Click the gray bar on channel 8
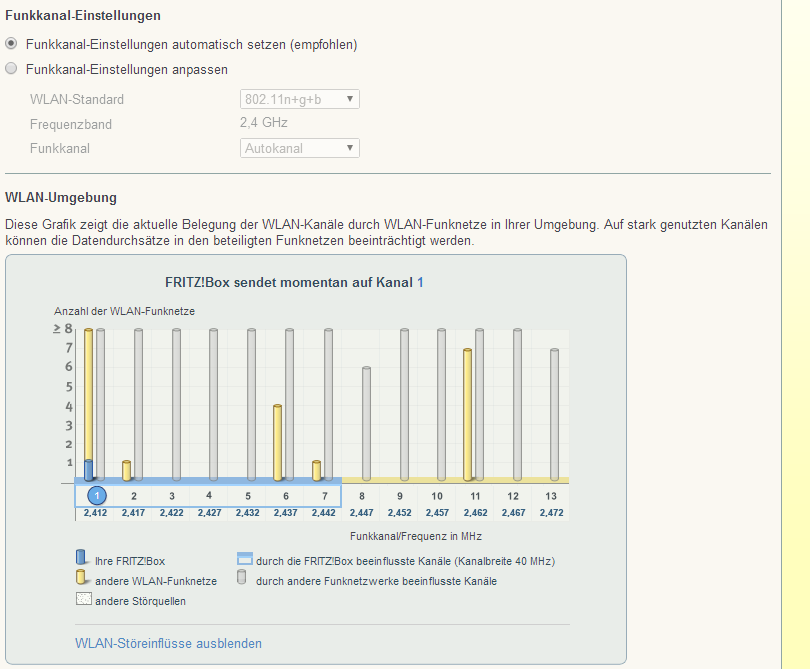The image size is (810, 669). 366,423
